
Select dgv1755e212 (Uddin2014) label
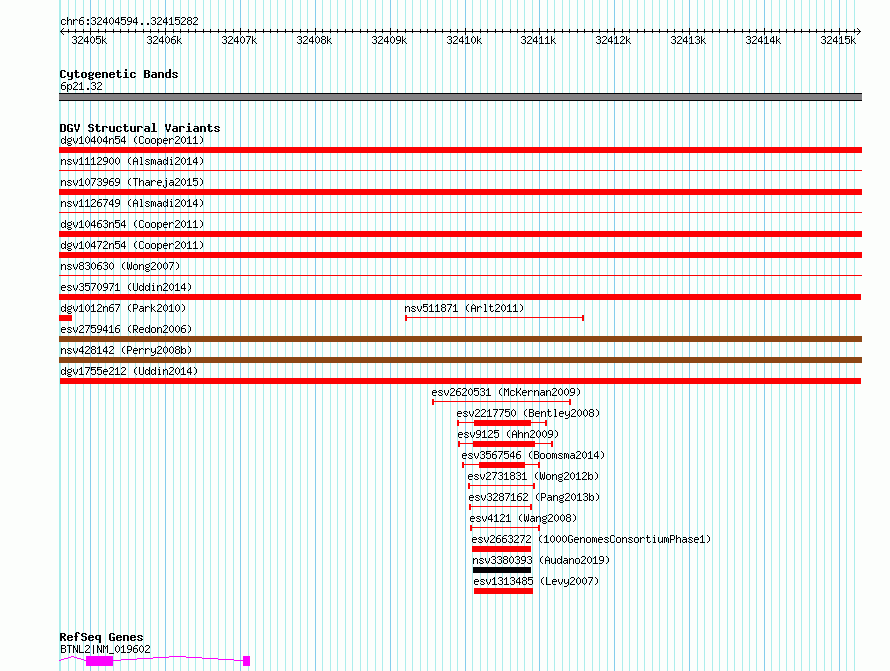129,371
